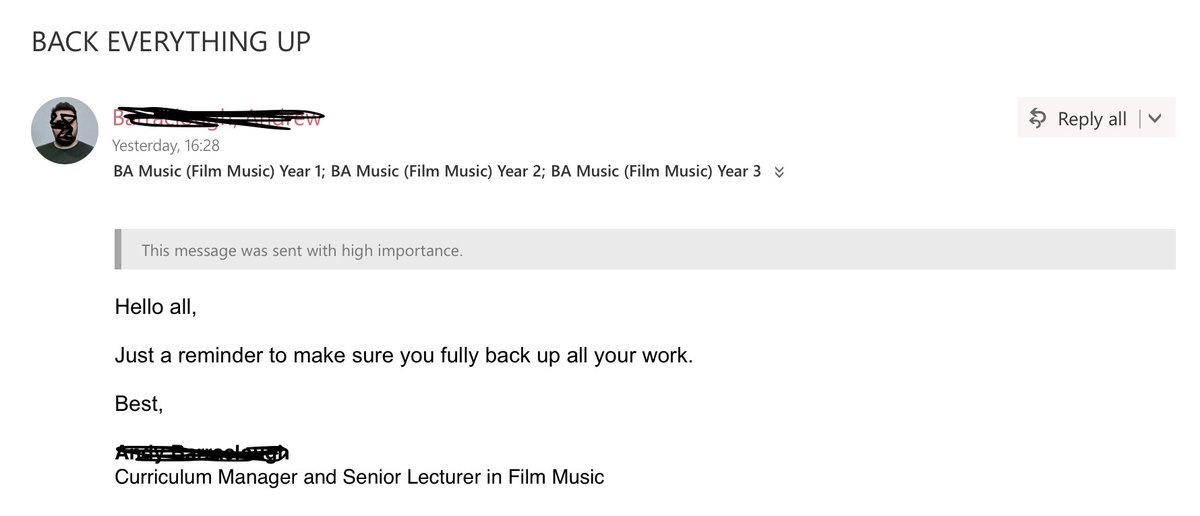The height and width of the screenshot is (516, 1200).
Task: Click the Yesterday, 16:28 timestamp
Action: tap(166, 145)
